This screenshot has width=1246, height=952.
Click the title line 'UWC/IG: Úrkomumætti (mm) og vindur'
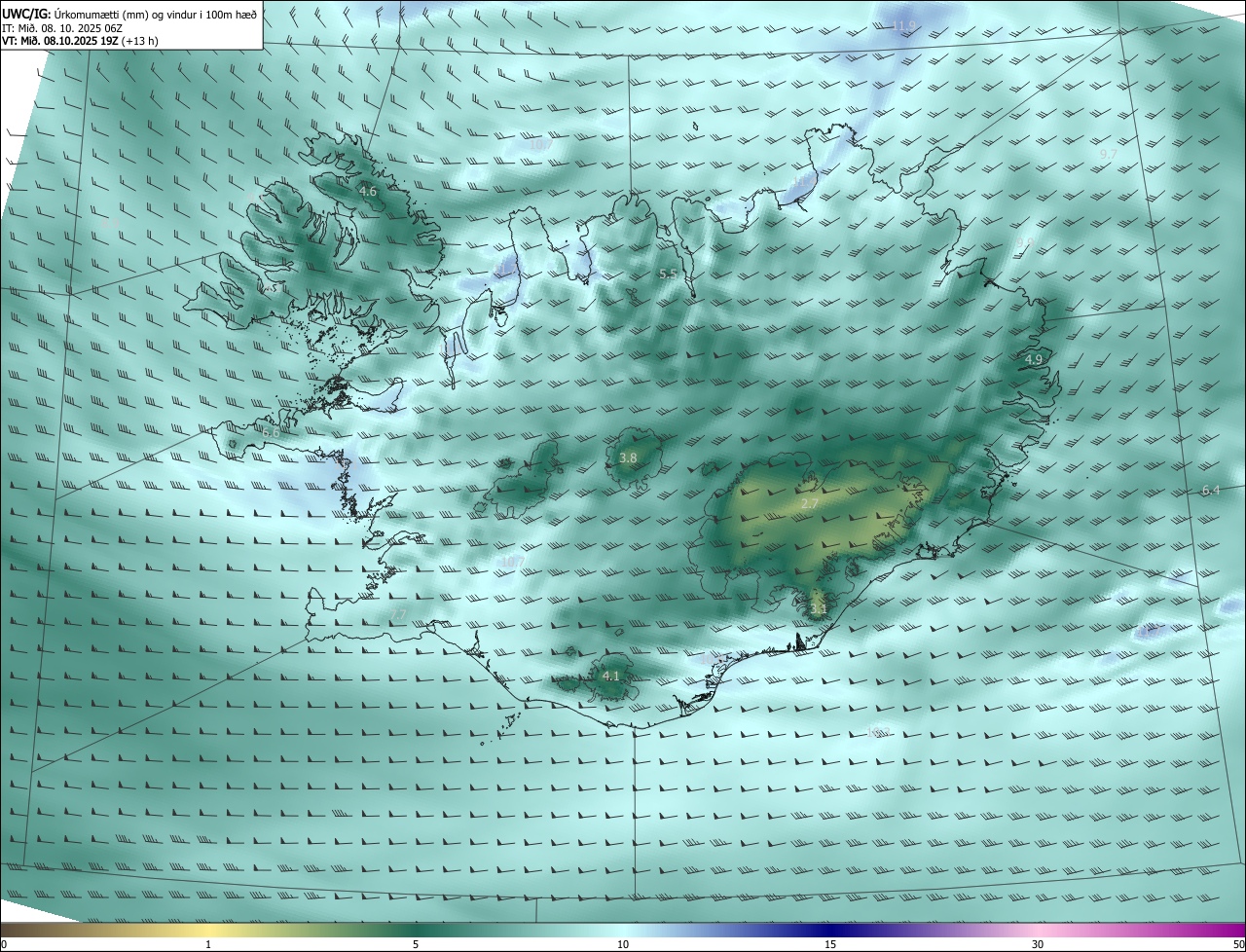(x=129, y=15)
